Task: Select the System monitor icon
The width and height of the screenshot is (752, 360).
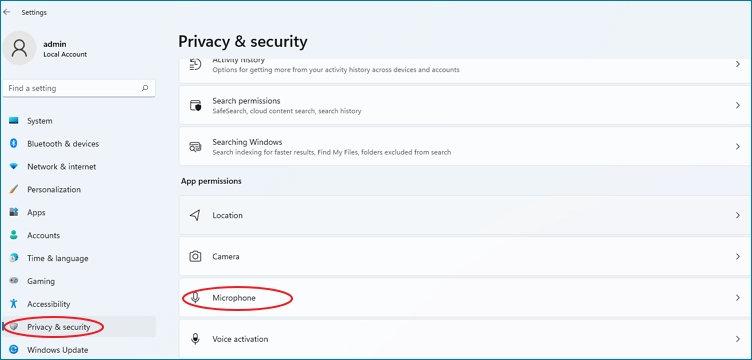Action: [13, 121]
